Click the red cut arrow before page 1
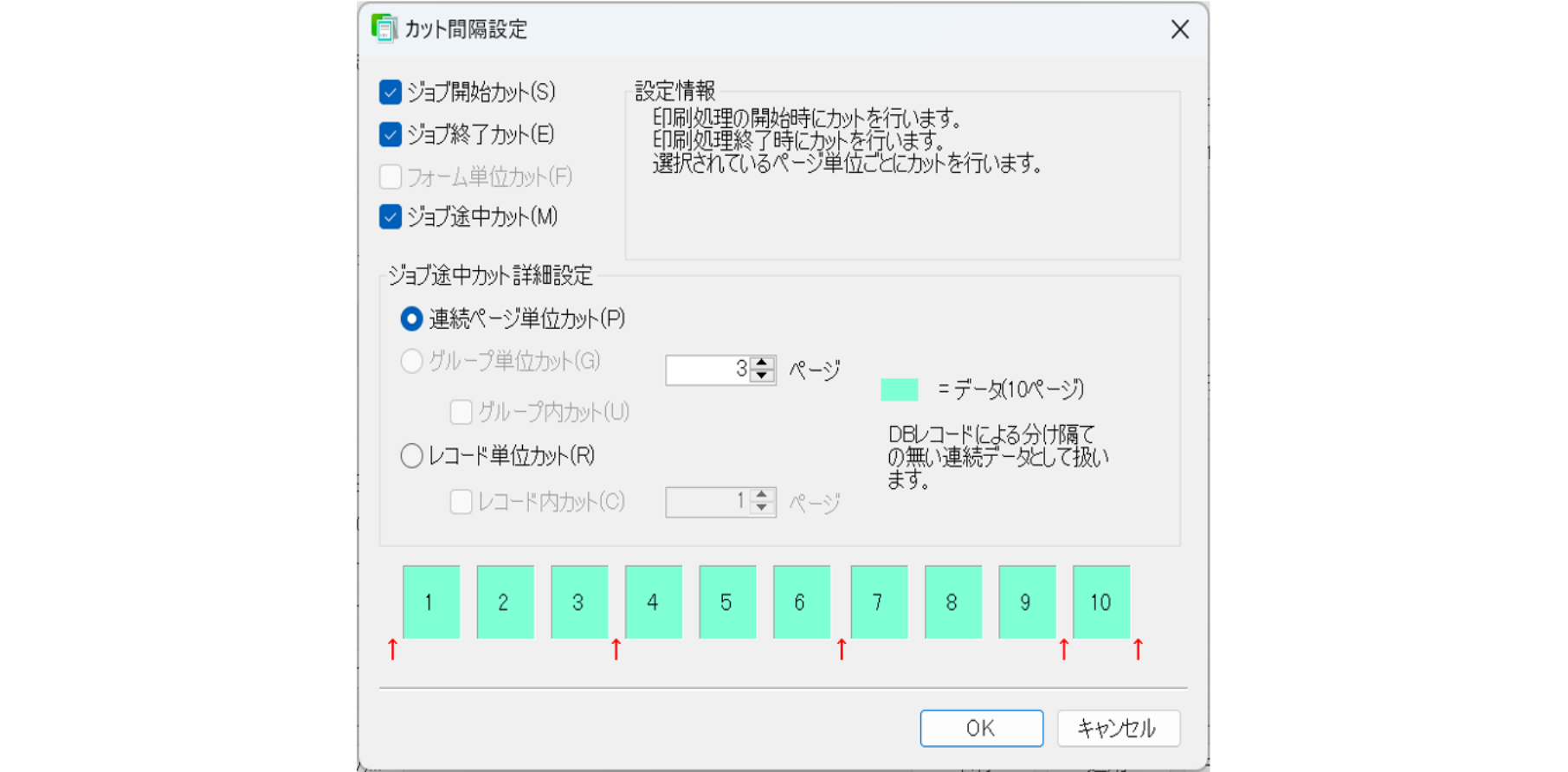Image resolution: width=1568 pixels, height=772 pixels. click(x=393, y=649)
